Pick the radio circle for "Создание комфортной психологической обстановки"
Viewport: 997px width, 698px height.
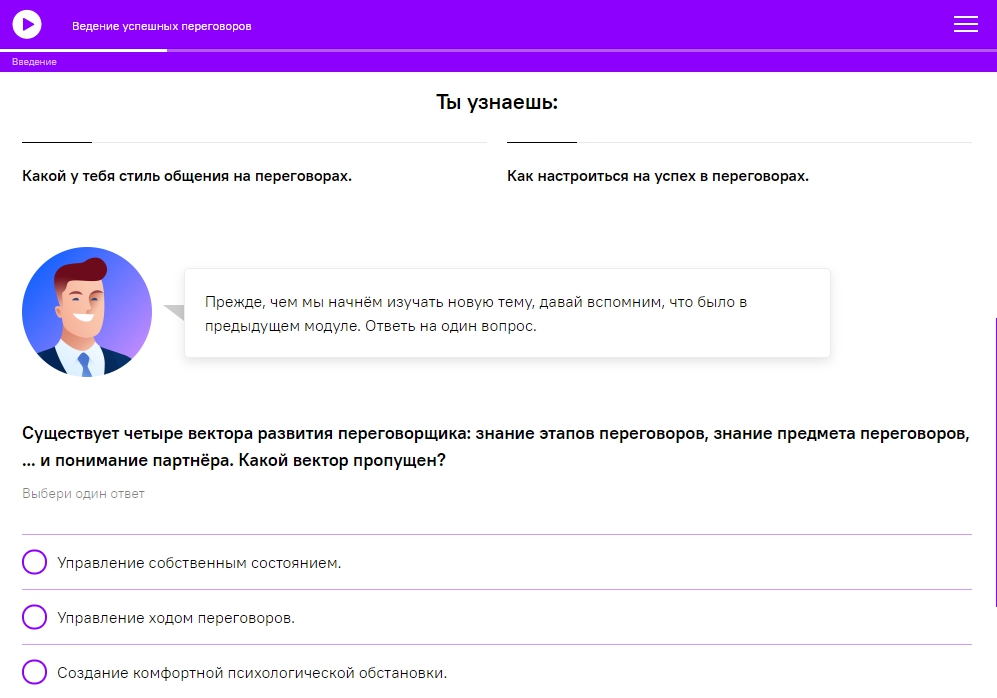(x=35, y=672)
